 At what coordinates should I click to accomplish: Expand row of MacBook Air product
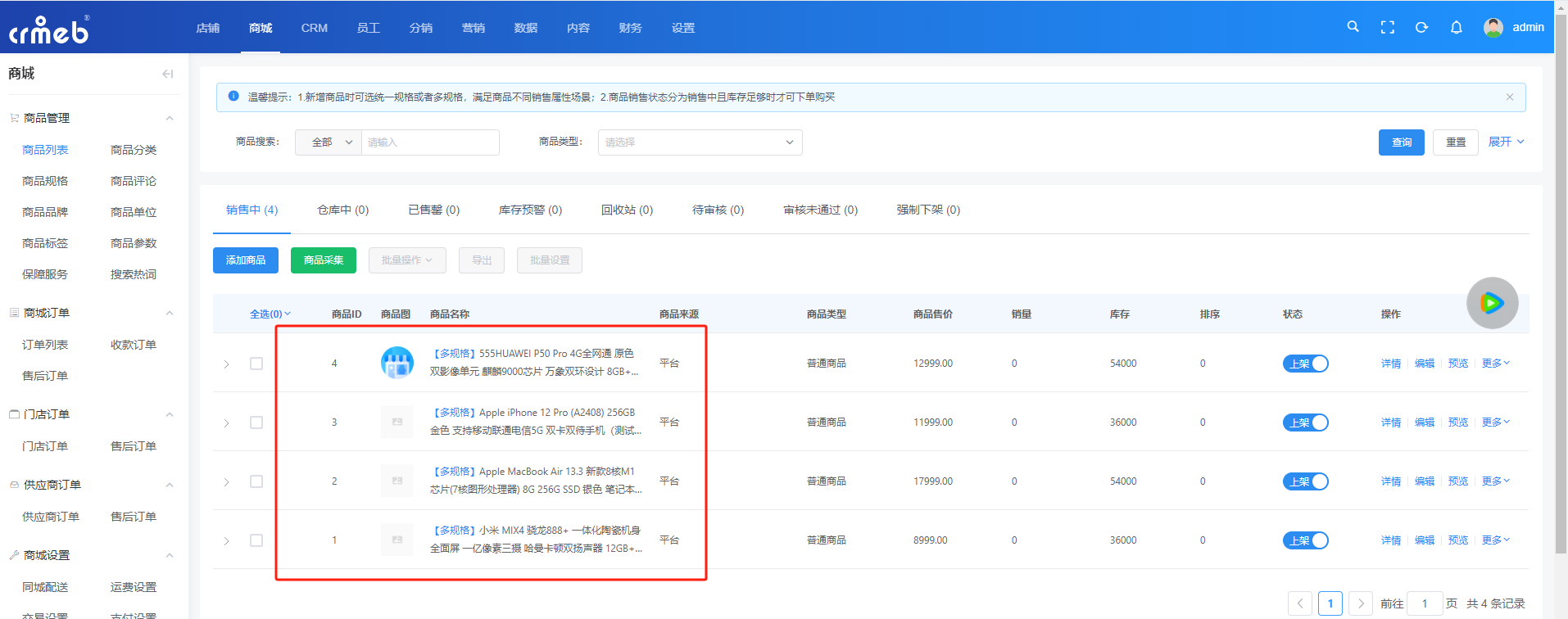pyautogui.click(x=227, y=482)
